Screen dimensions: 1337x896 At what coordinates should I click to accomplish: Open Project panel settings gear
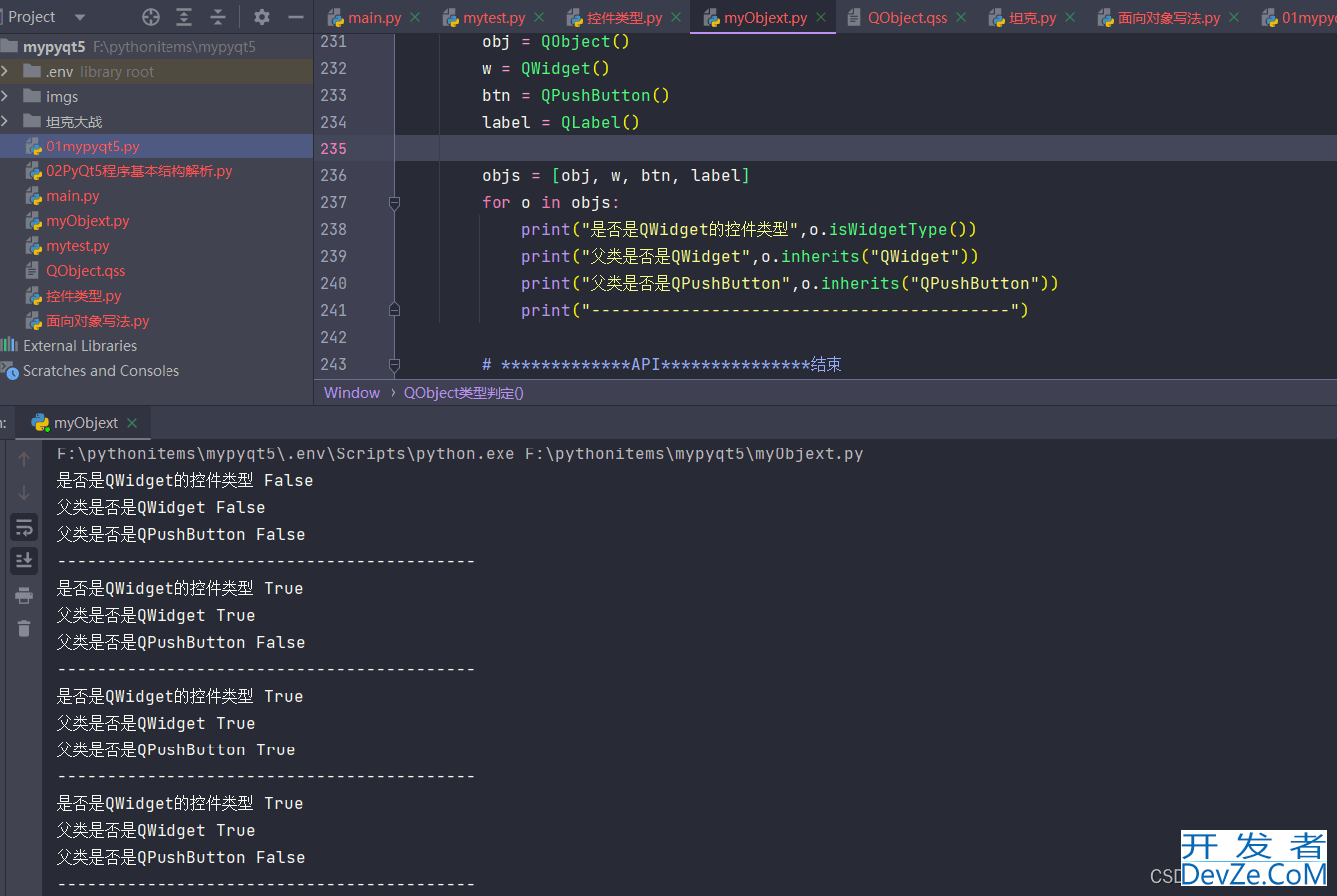click(262, 17)
